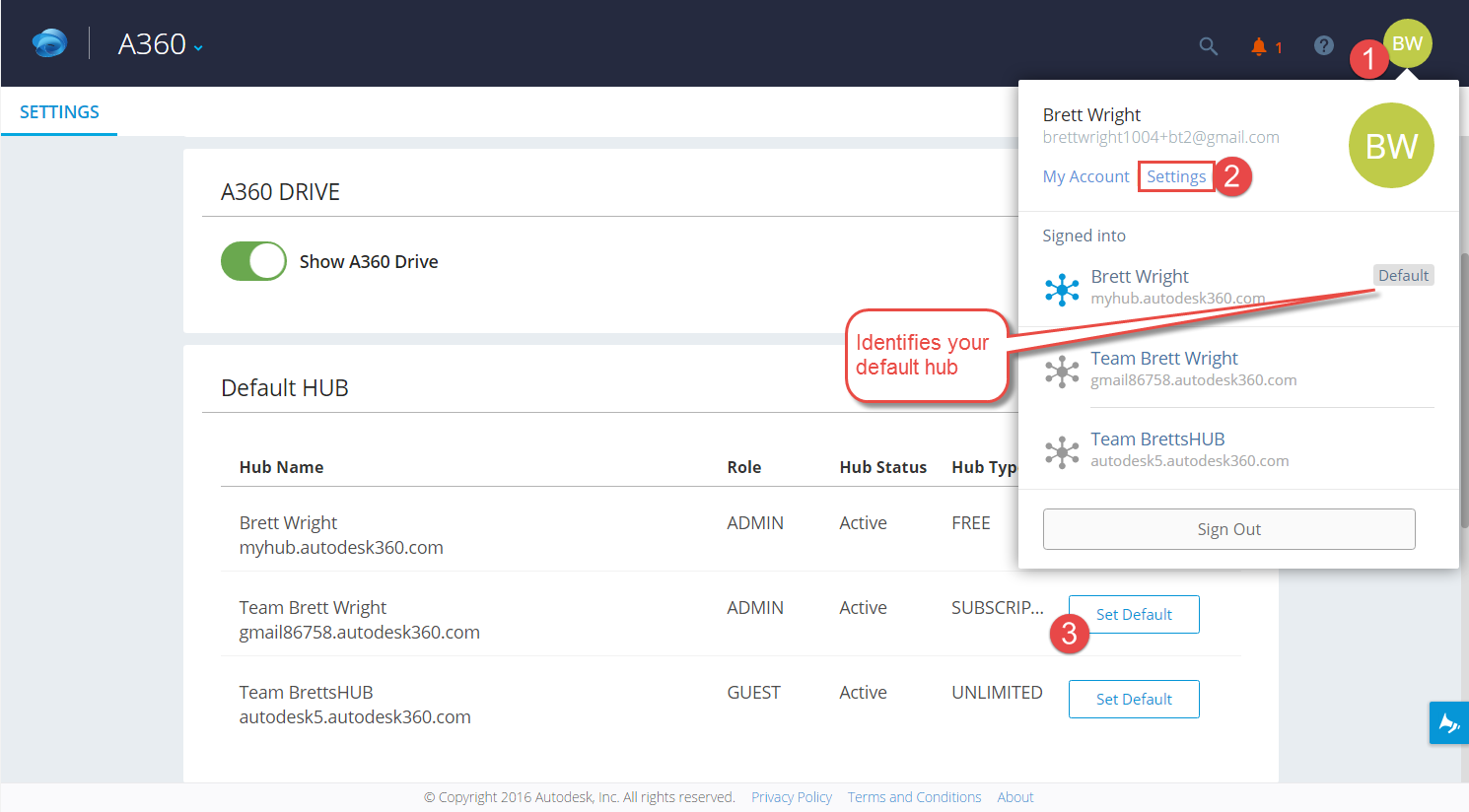The height and width of the screenshot is (812, 1469).
Task: Click the A360 cloud logo
Action: pyautogui.click(x=48, y=42)
